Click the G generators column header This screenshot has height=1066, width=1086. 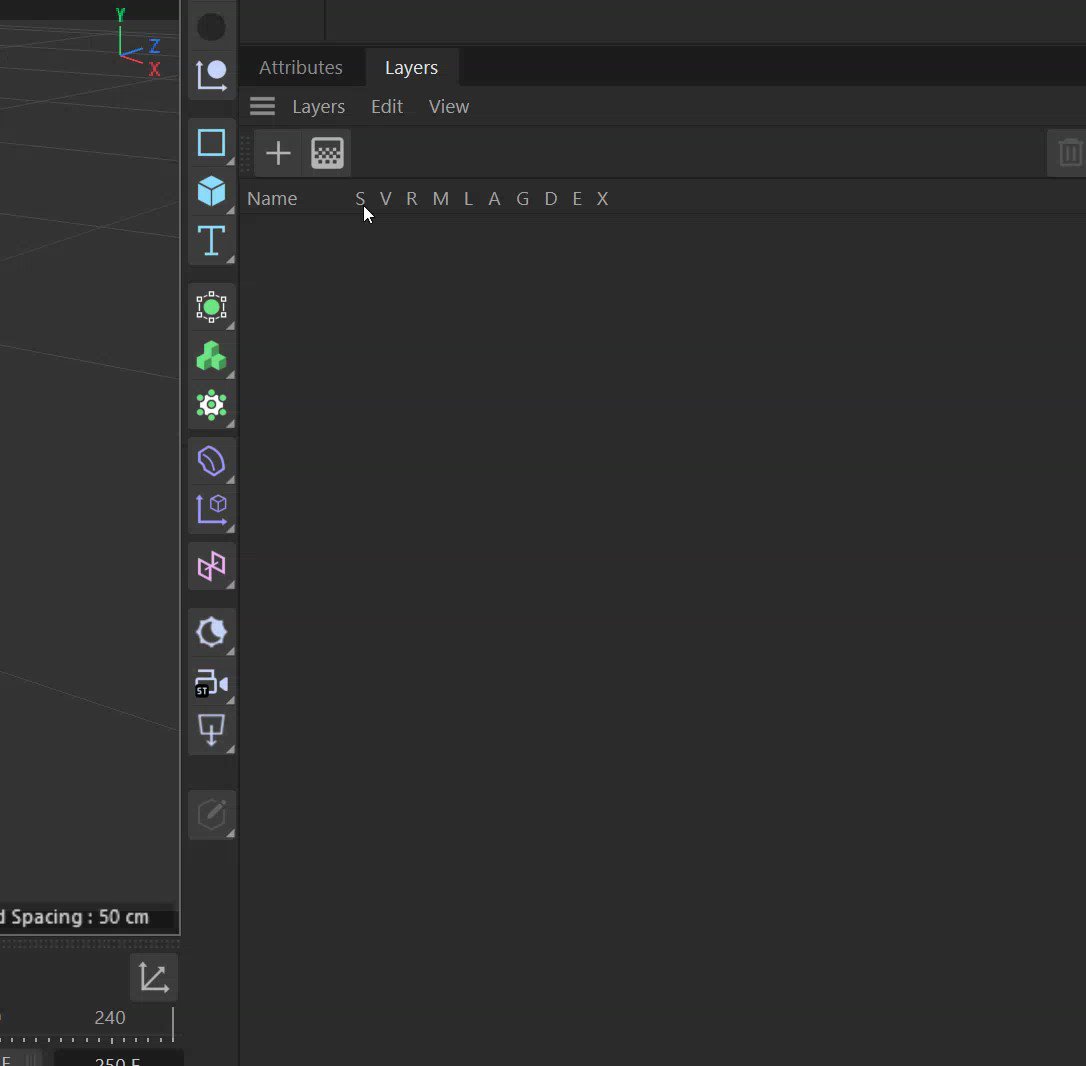click(x=523, y=199)
